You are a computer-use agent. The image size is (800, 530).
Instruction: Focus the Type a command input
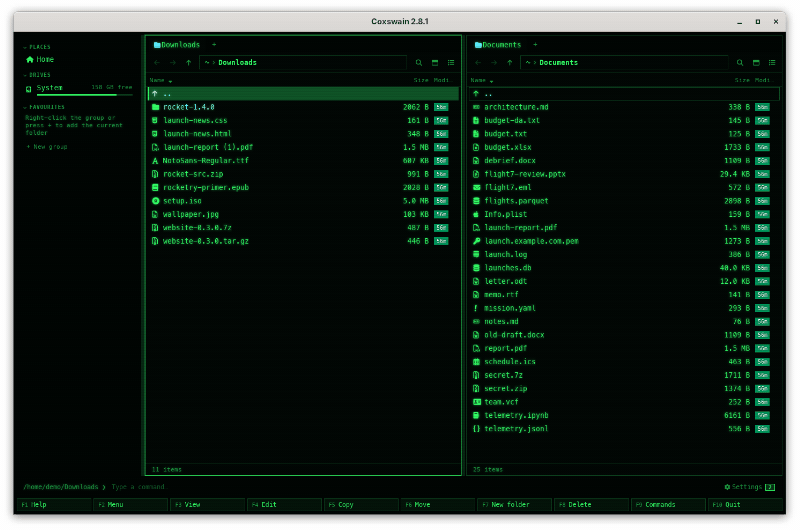pos(413,487)
